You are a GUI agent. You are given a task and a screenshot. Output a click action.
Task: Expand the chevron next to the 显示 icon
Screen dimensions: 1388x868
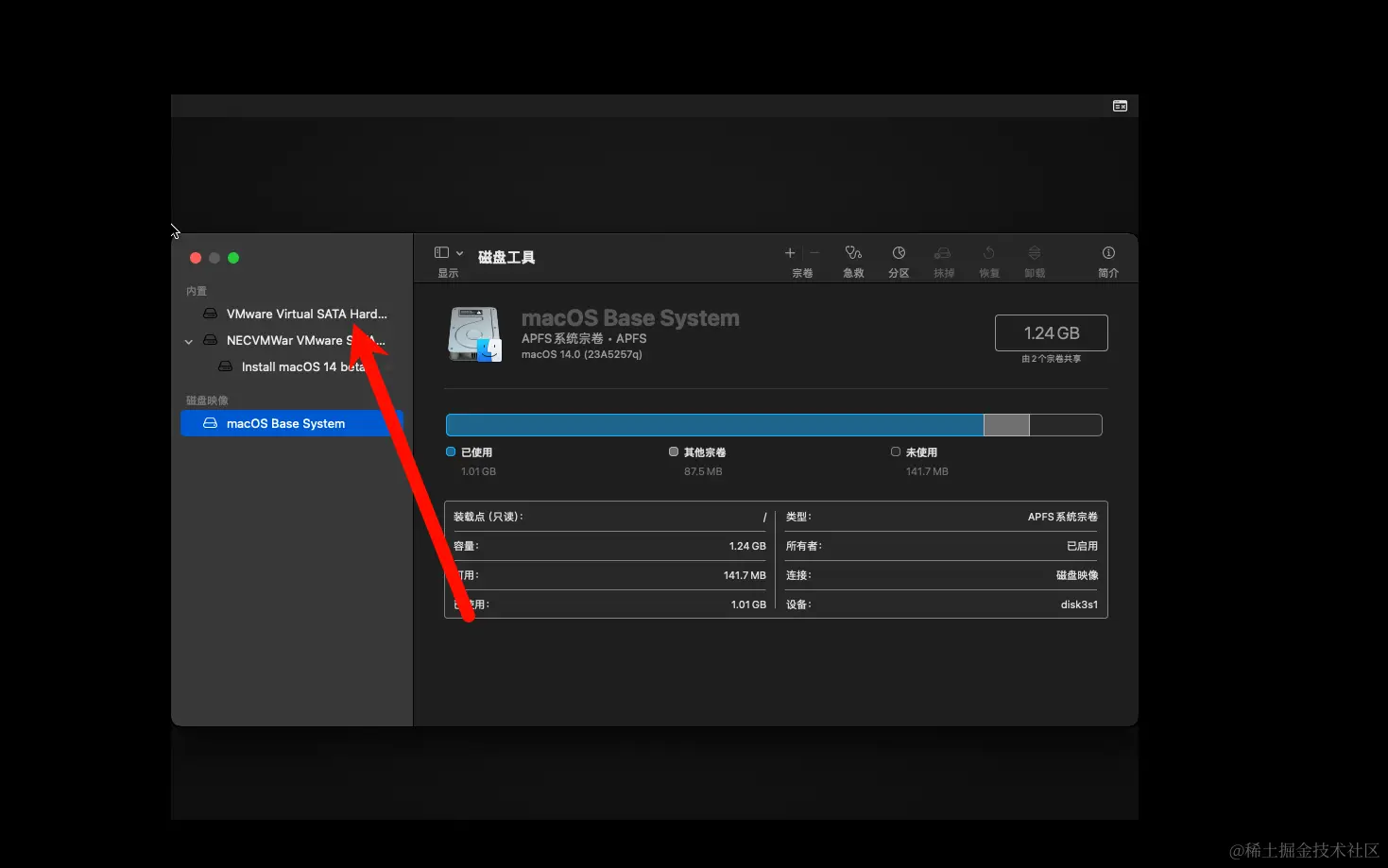tap(460, 253)
